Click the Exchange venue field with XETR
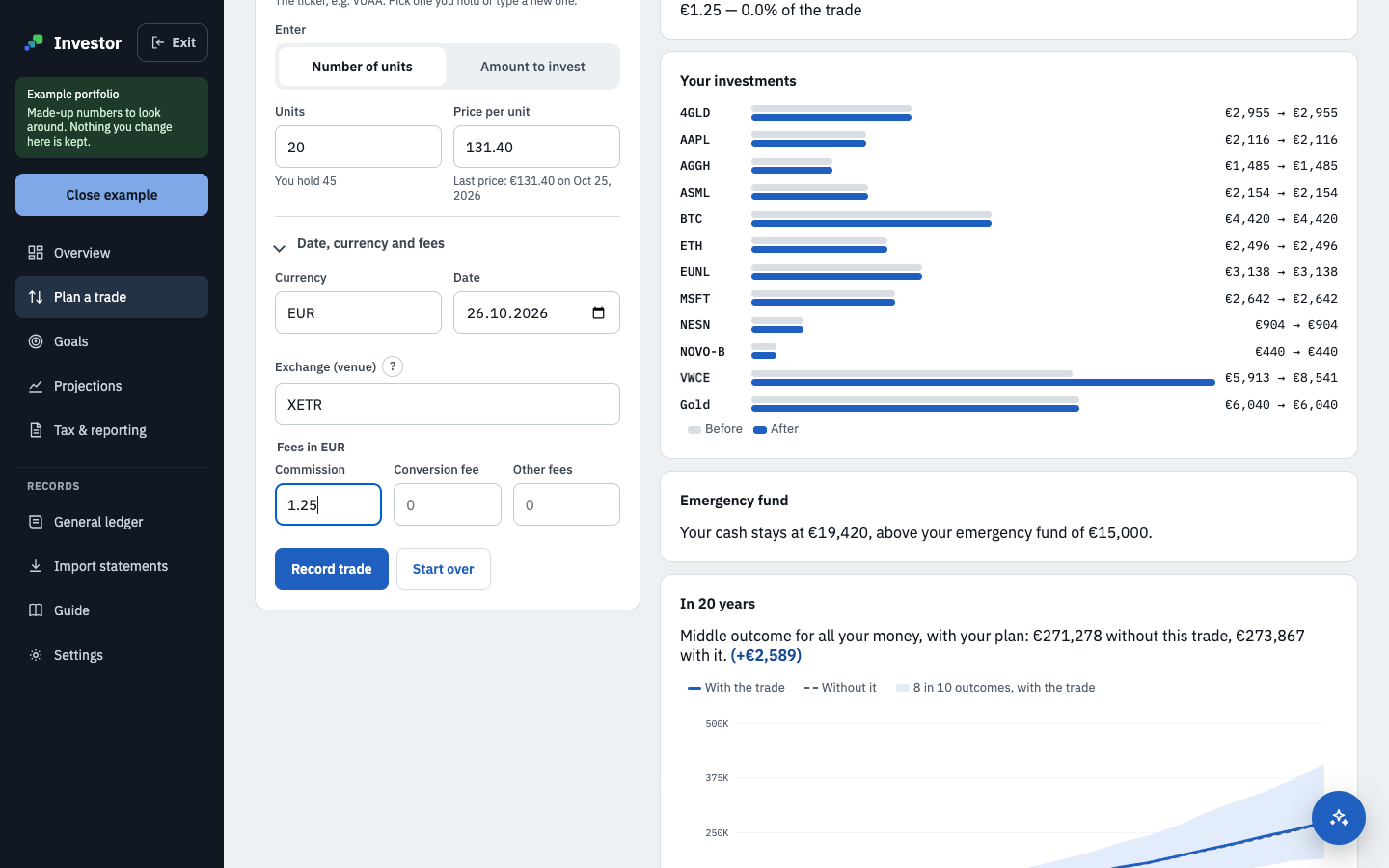The image size is (1389, 868). [x=448, y=404]
